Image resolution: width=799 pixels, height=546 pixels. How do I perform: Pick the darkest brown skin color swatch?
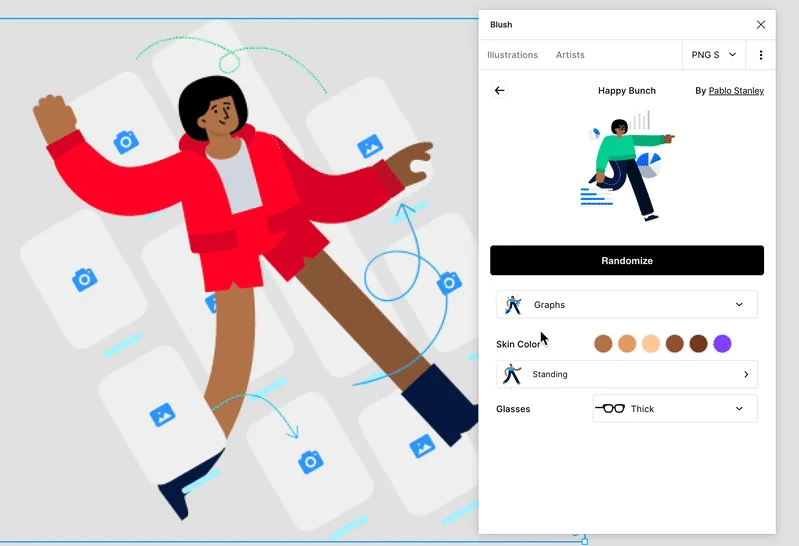click(x=698, y=344)
